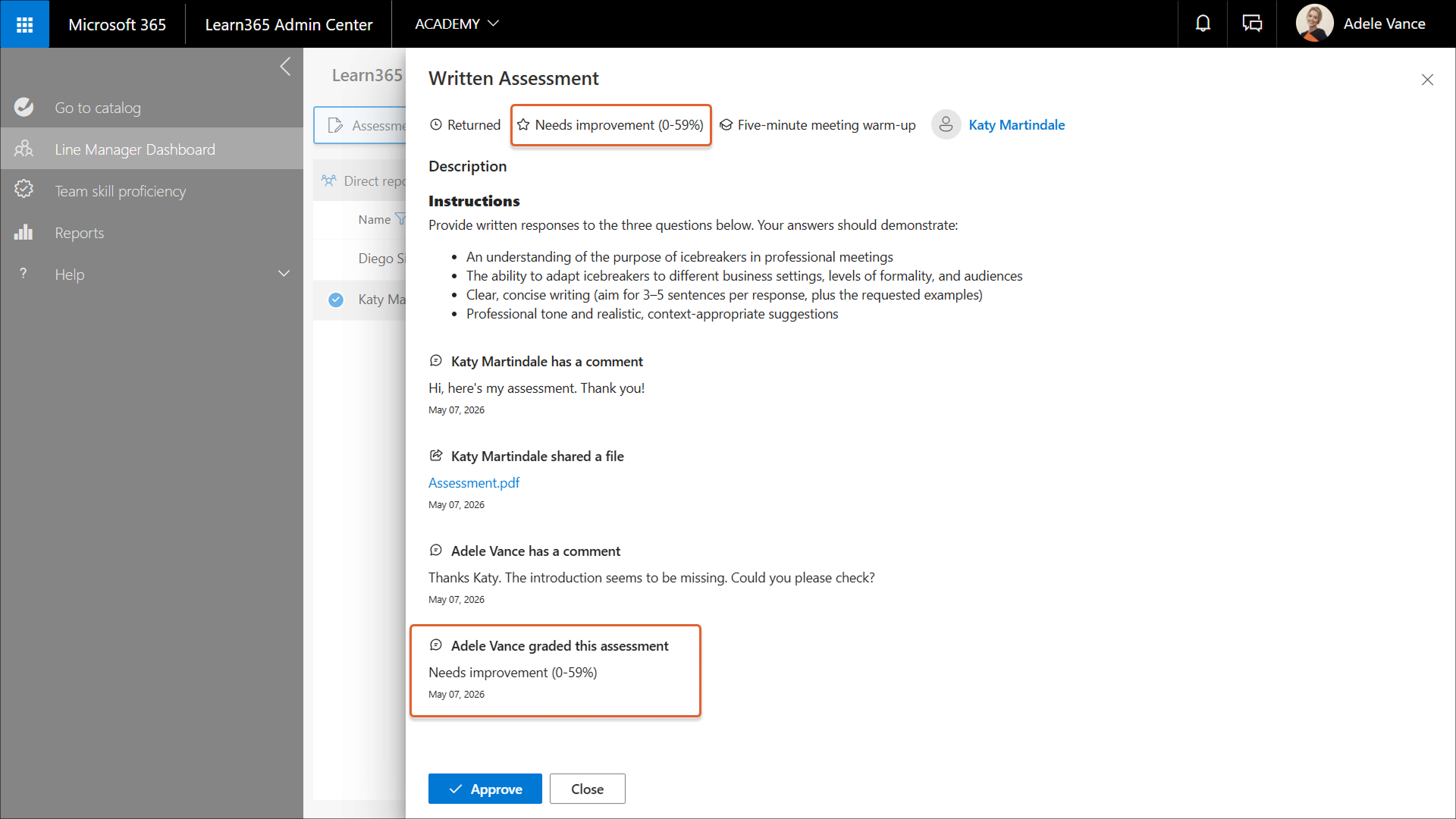Image resolution: width=1456 pixels, height=819 pixels.
Task: Click the Instructions heading
Action: pos(474,201)
